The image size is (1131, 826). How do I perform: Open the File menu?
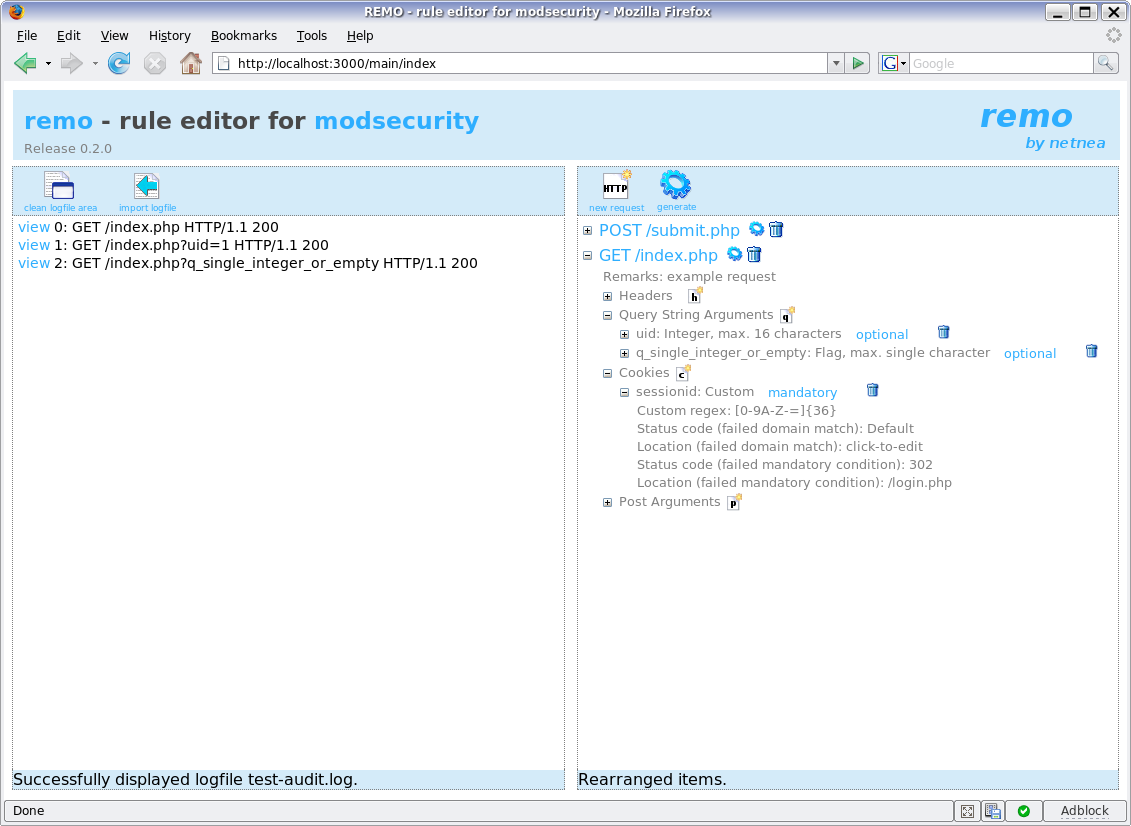tap(27, 35)
